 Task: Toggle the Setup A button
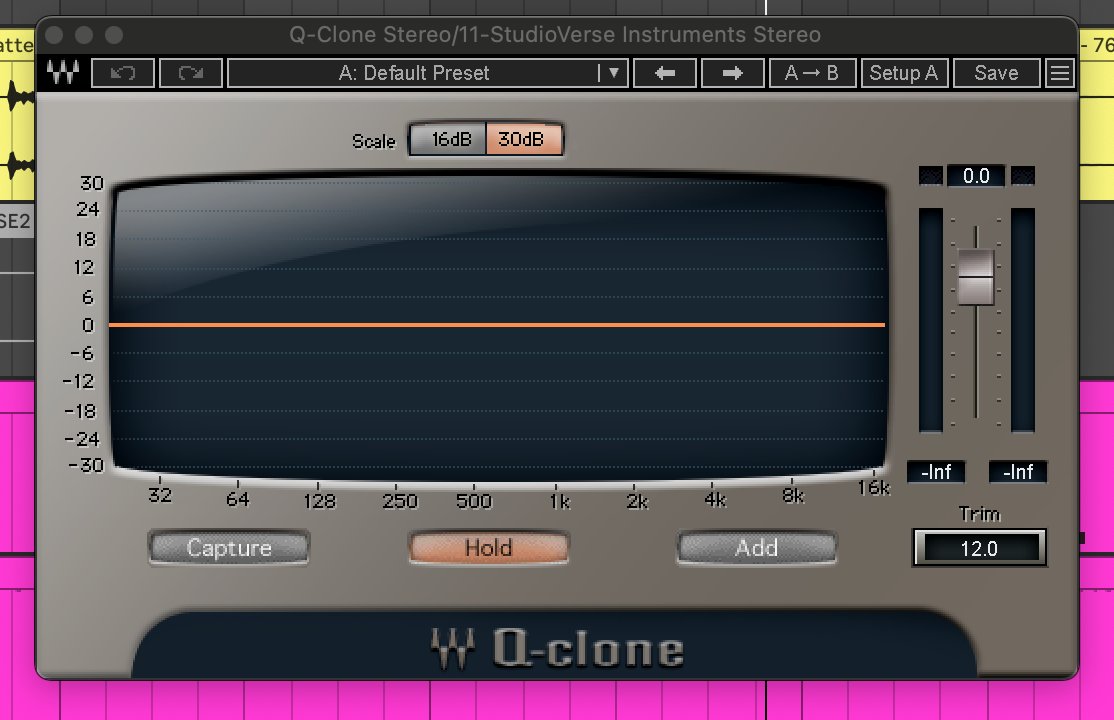tap(904, 73)
